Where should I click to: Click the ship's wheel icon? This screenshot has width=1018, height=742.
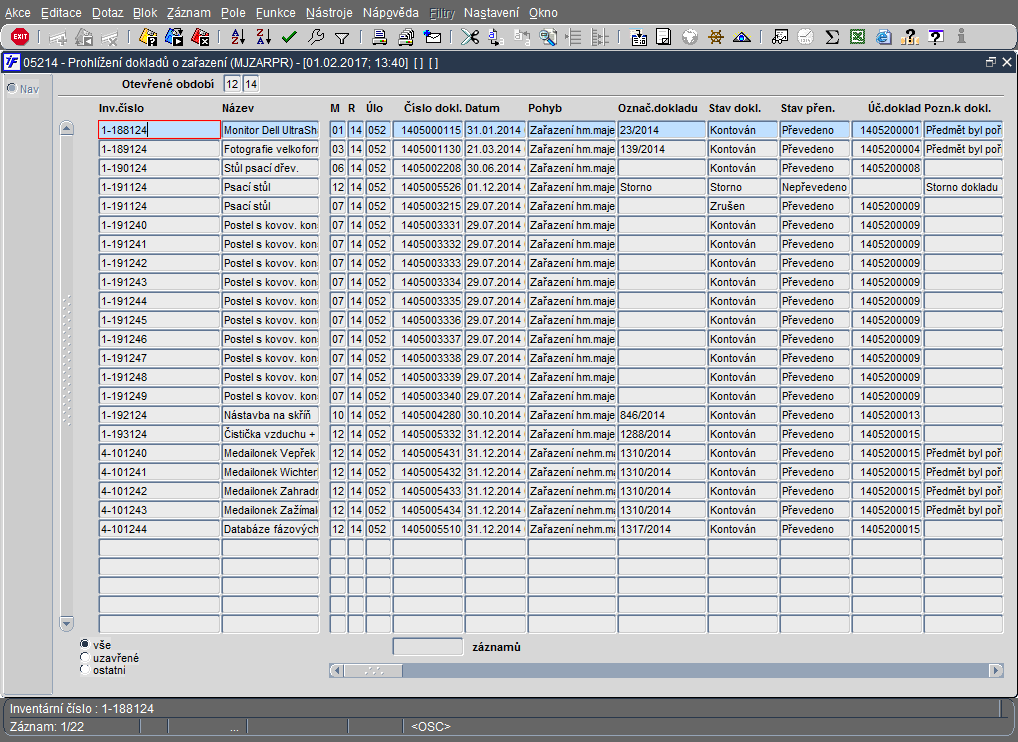coord(715,37)
